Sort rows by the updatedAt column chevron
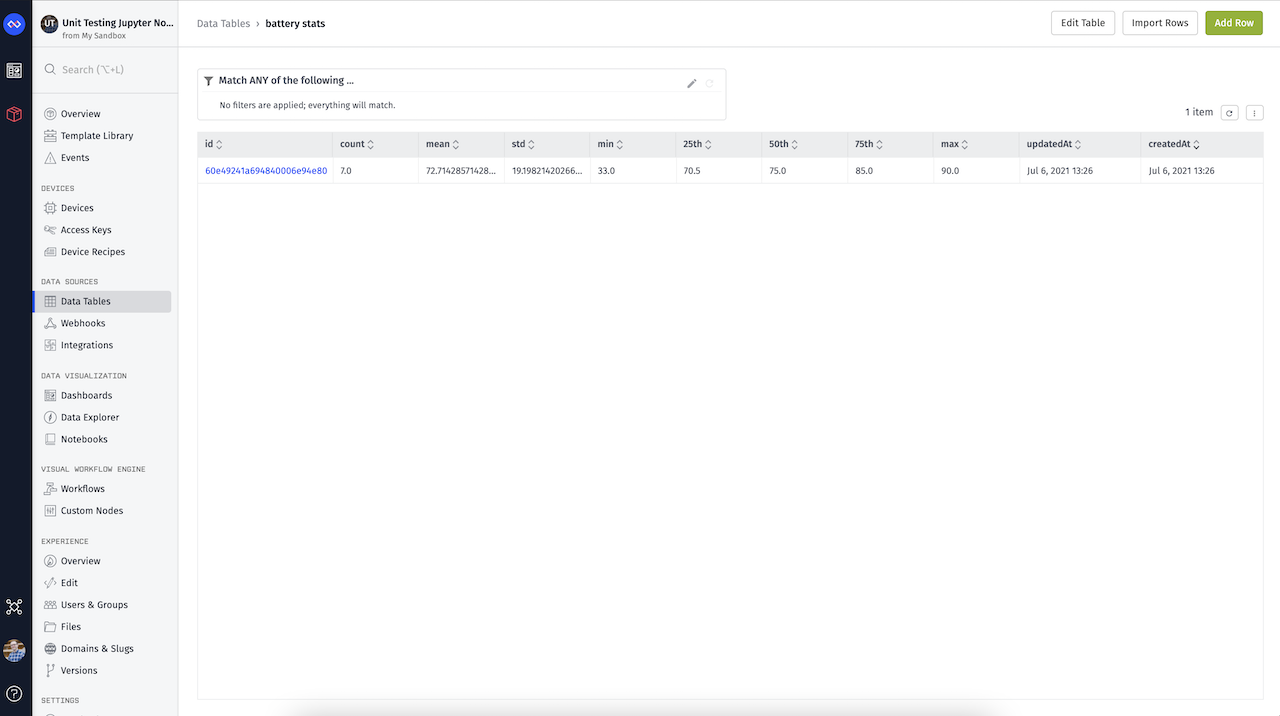 [1077, 143]
